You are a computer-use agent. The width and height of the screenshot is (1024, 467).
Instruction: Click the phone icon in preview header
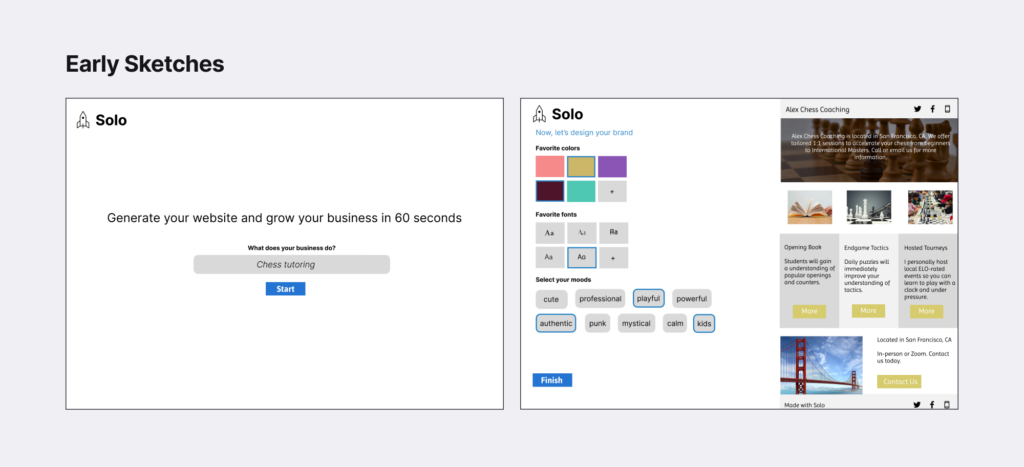click(x=947, y=109)
